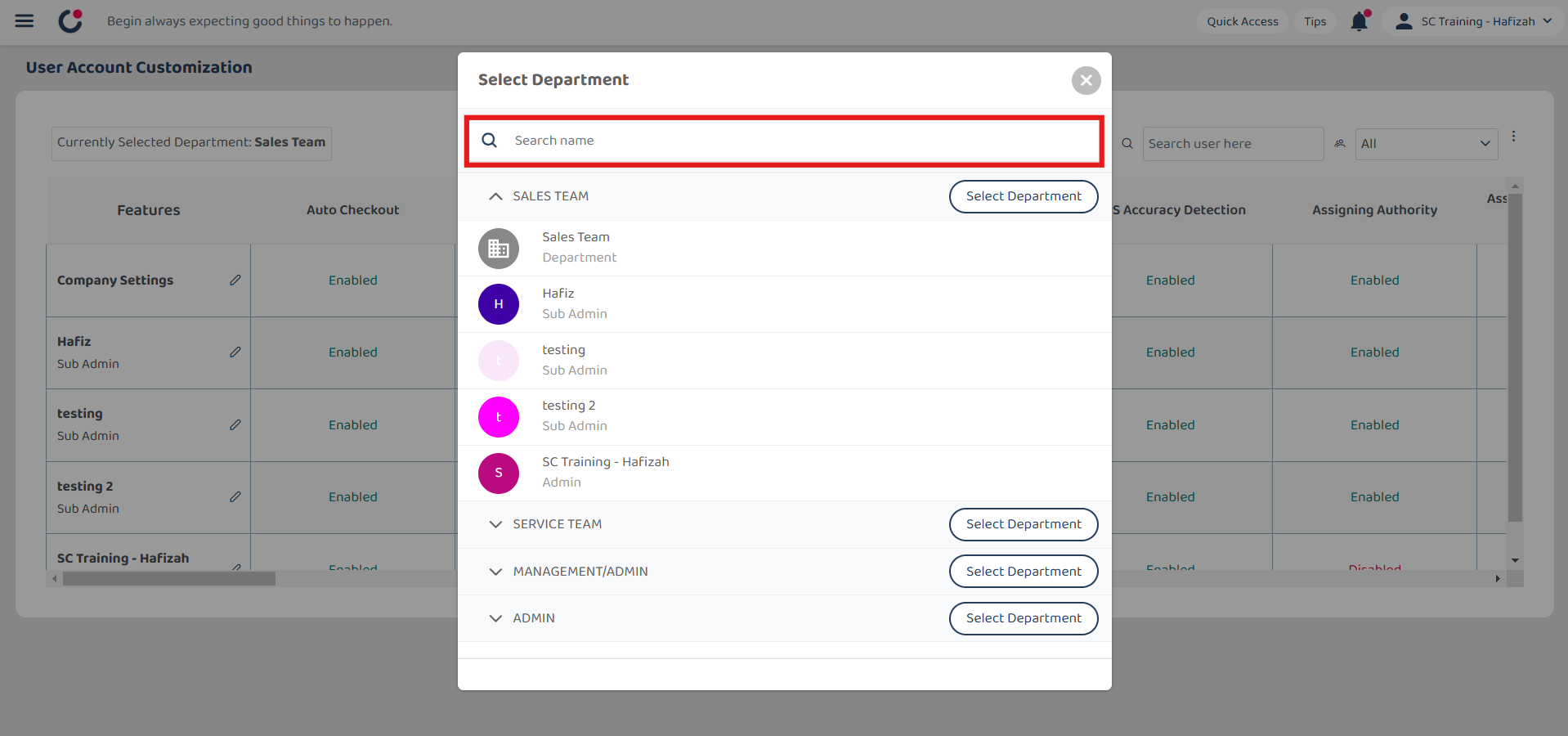This screenshot has height=736, width=1568.
Task: Select SC Training - Hafizah Admin entry
Action: [x=784, y=473]
